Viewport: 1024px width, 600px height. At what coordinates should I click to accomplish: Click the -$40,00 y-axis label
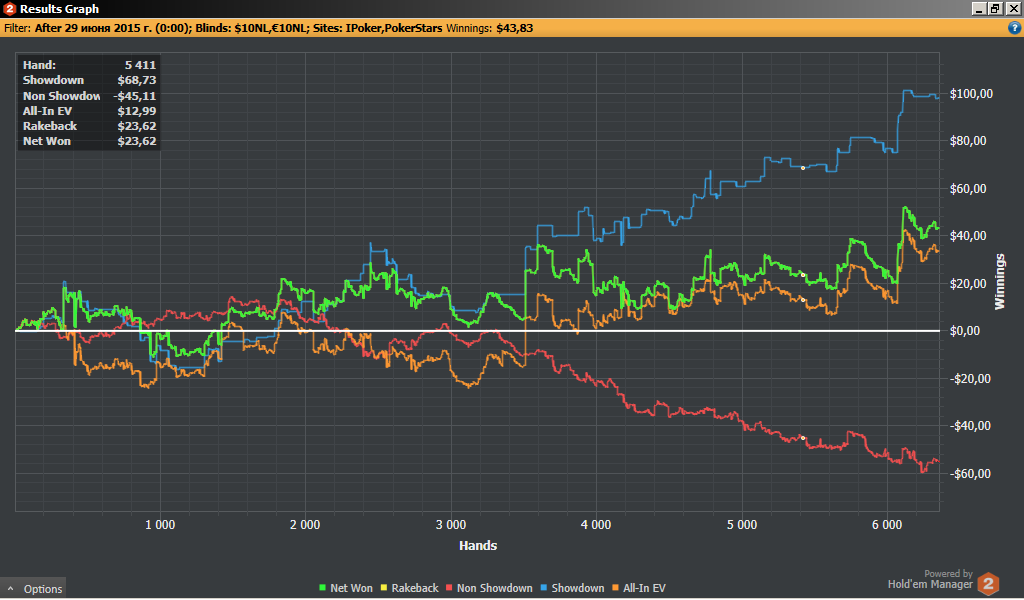970,426
